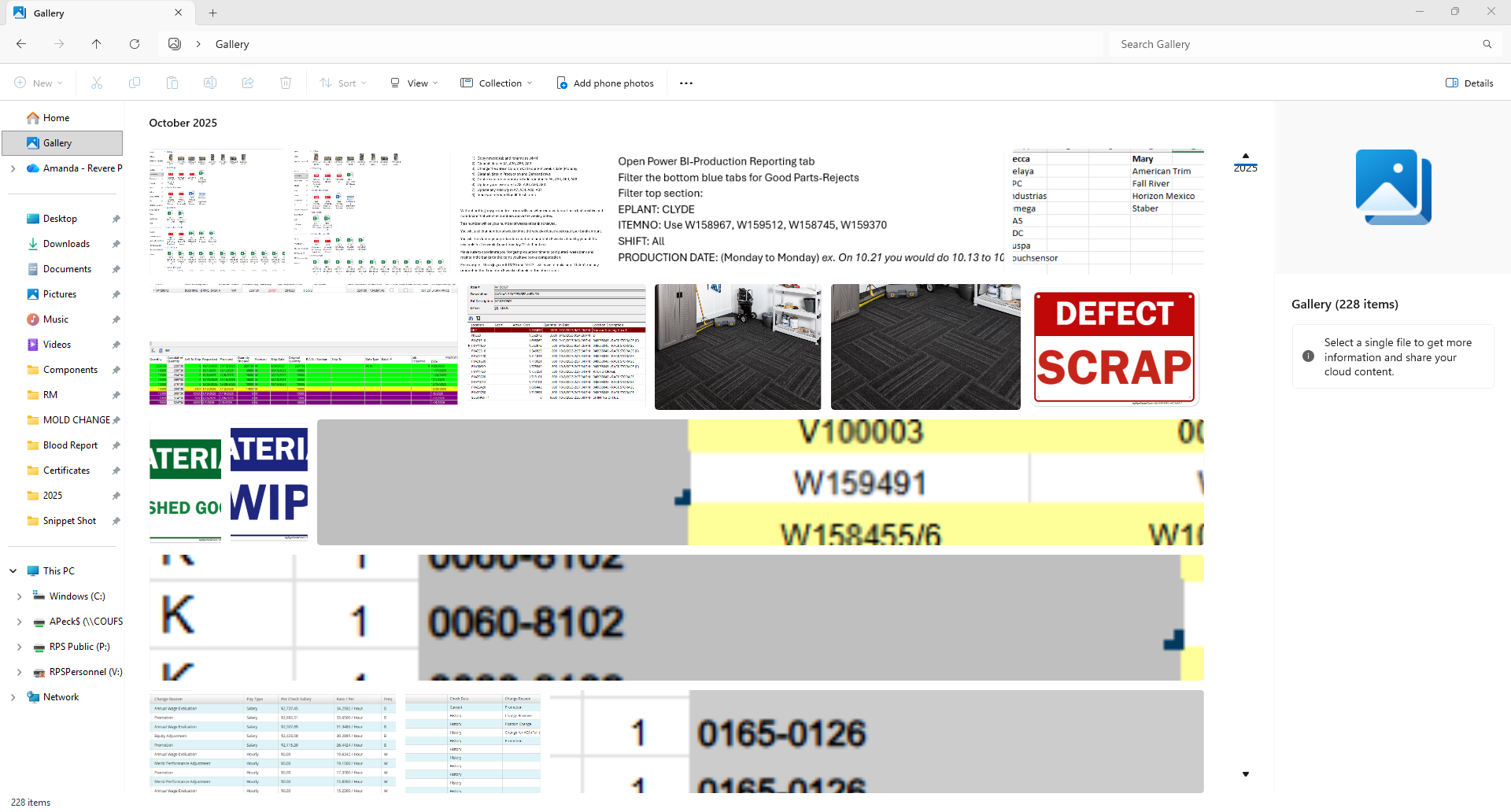
Task: Navigate up one folder level
Action: point(97,44)
